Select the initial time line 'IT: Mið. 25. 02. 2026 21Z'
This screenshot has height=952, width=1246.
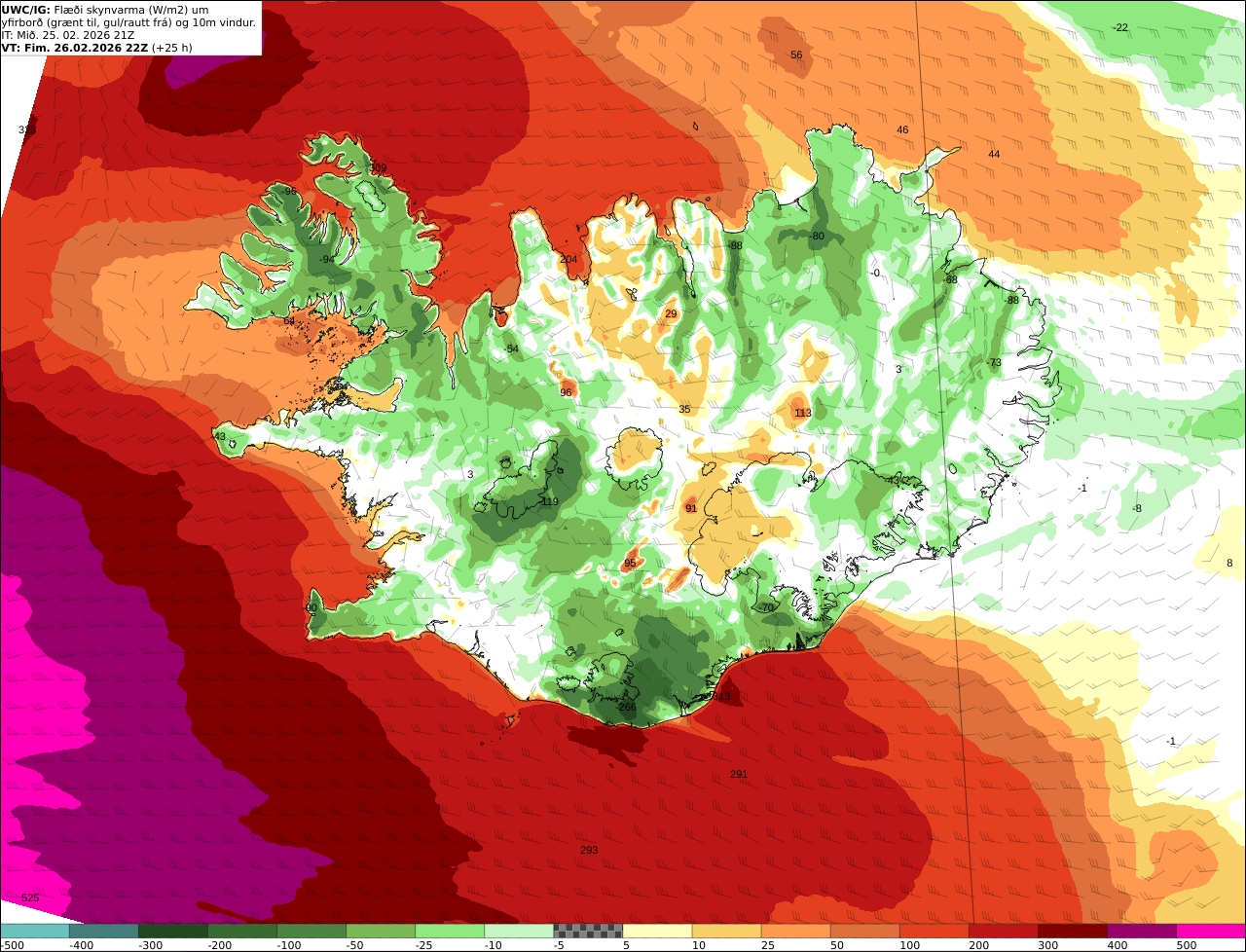pos(68,35)
